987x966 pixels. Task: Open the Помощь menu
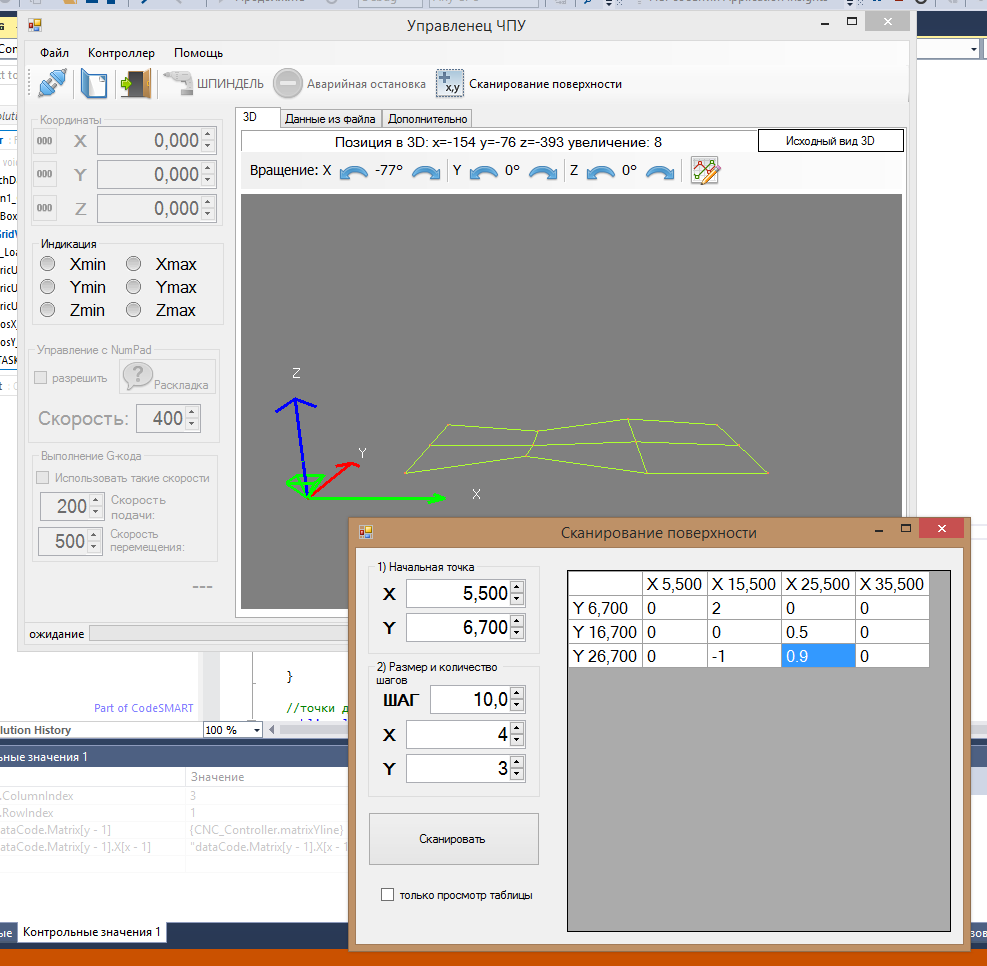point(198,53)
